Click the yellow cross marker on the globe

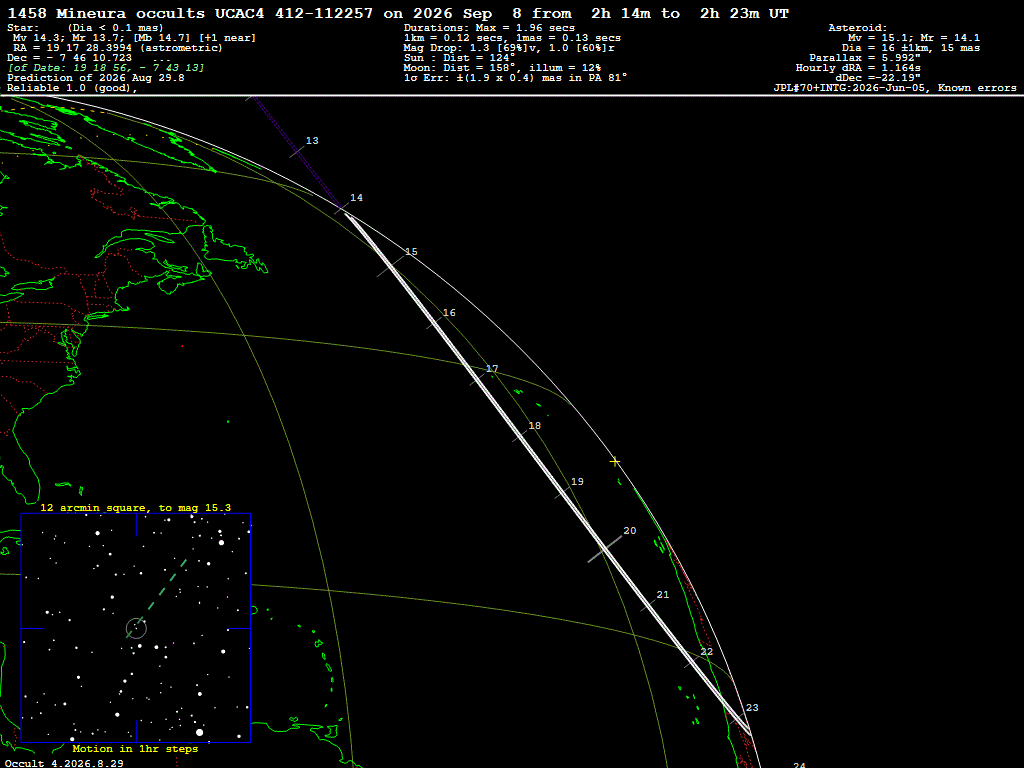pos(615,462)
